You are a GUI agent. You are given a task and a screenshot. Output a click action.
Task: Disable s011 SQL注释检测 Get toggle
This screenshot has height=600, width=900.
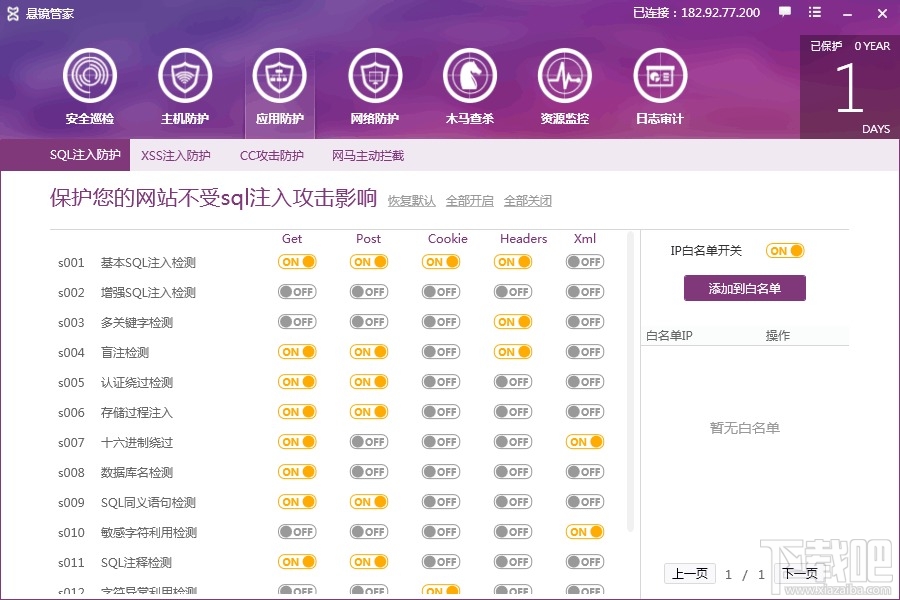[x=297, y=562]
